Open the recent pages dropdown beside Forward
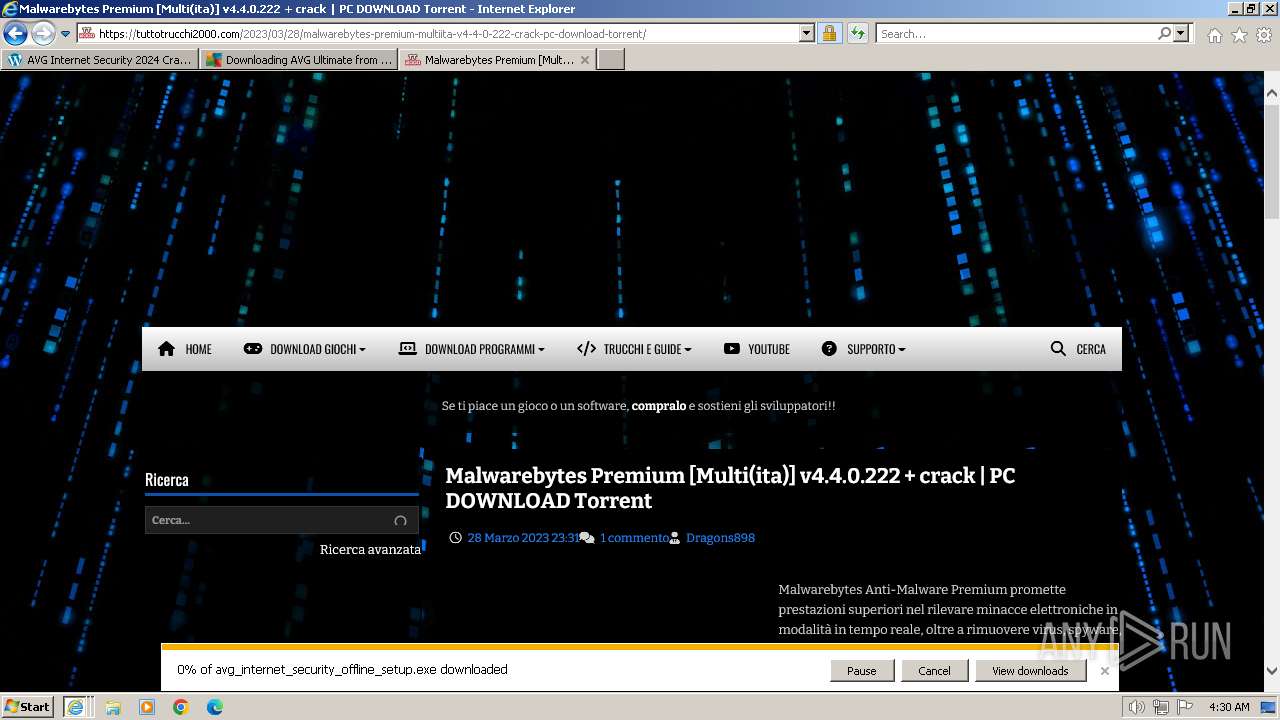Screen dimensions: 1280x720 tap(66, 34)
